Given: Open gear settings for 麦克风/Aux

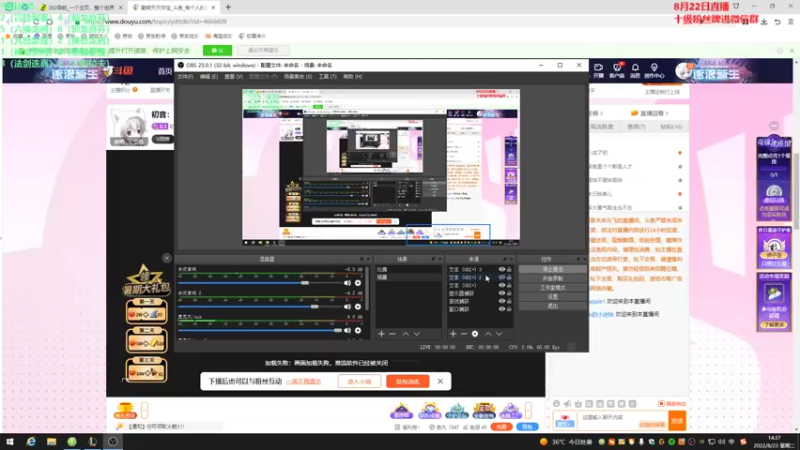Looking at the screenshot, I should 358,330.
